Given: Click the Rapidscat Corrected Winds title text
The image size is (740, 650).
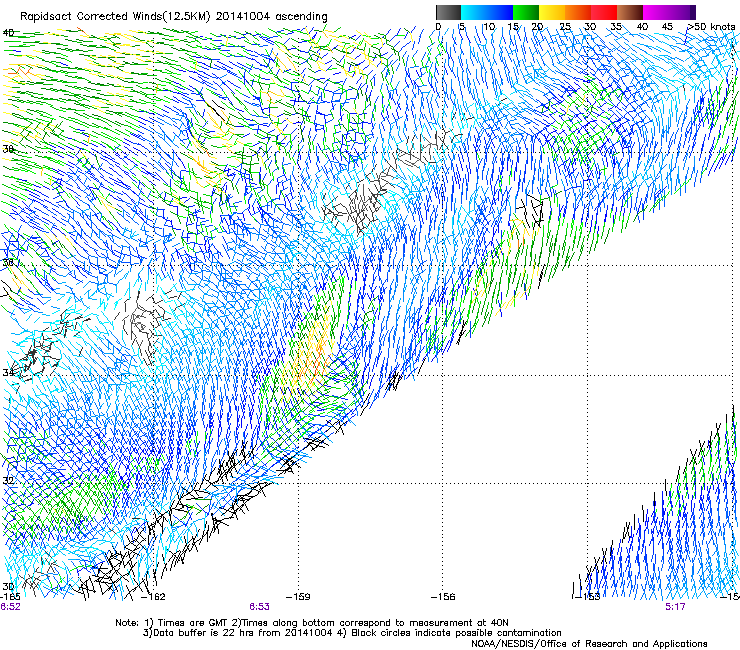Looking at the screenshot, I should pos(174,16).
